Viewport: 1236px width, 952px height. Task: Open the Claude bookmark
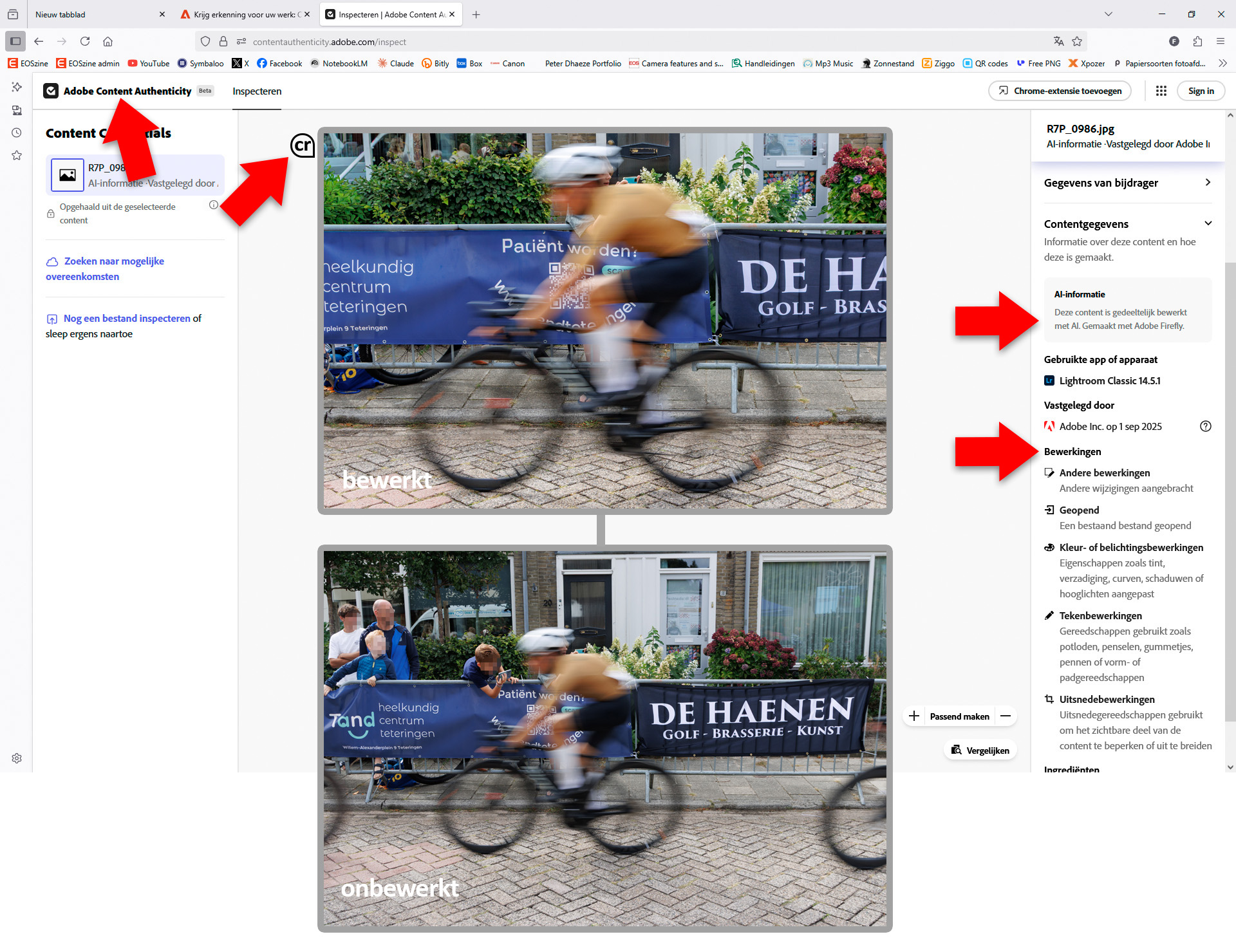click(395, 63)
